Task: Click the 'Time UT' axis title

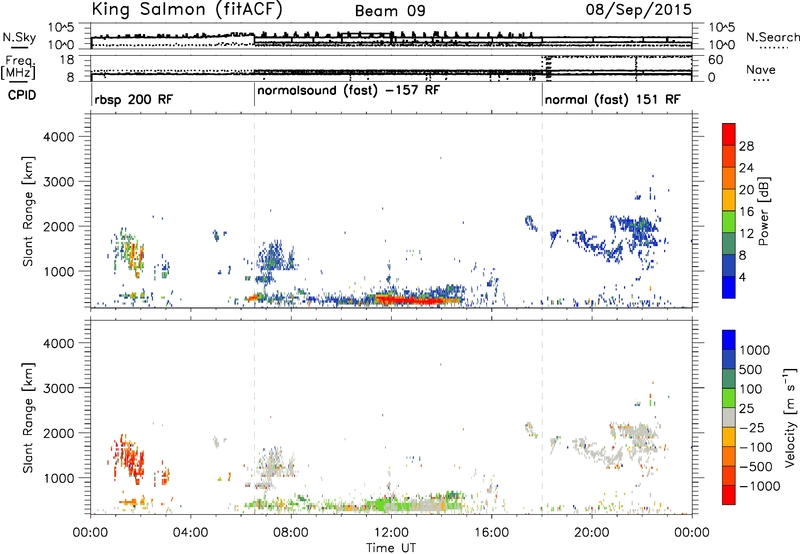Action: (x=391, y=548)
